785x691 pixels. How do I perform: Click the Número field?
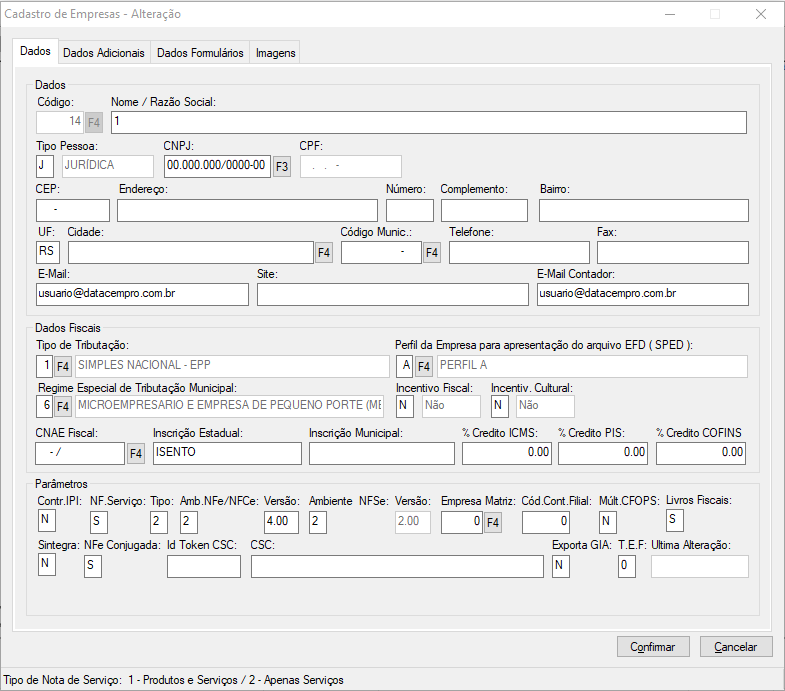coord(410,210)
